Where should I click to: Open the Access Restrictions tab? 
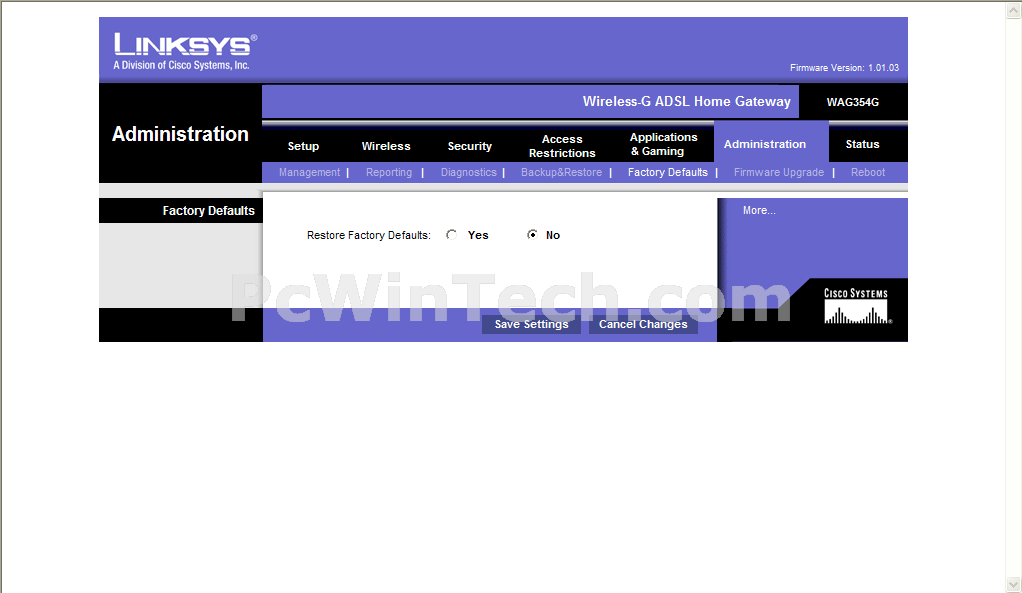(562, 146)
